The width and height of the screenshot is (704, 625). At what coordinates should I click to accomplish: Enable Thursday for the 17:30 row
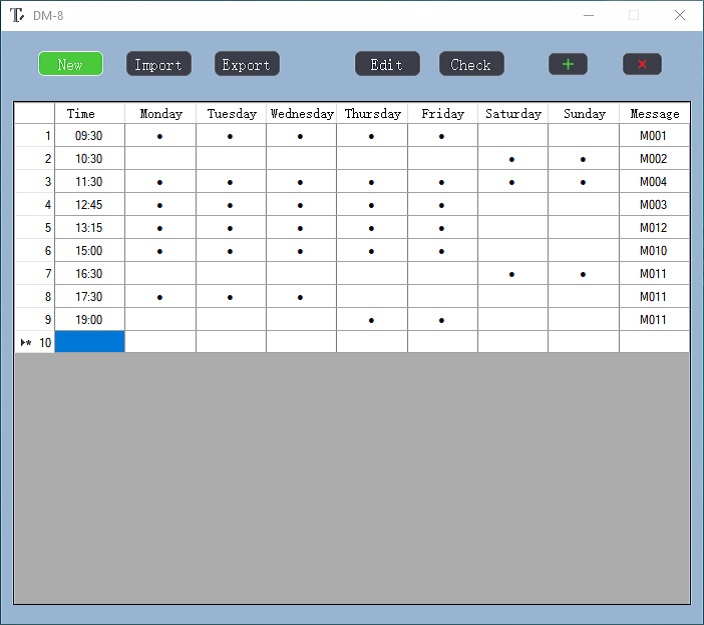tap(372, 297)
